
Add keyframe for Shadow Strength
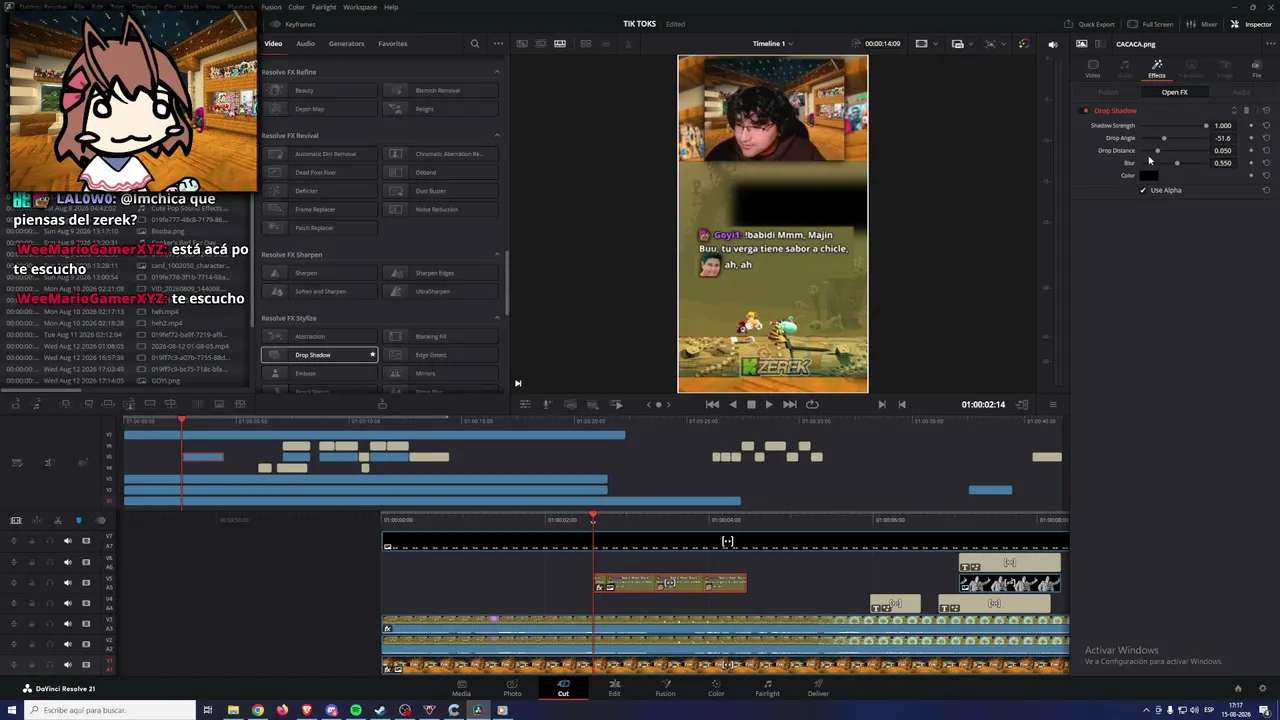pos(1251,126)
